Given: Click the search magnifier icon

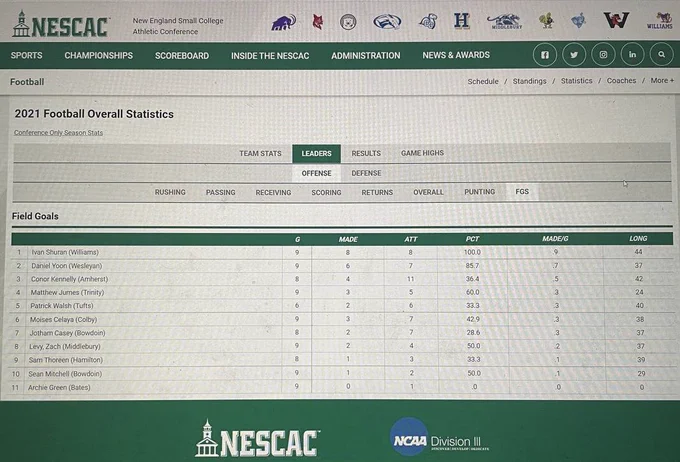Looking at the screenshot, I should click(x=661, y=55).
